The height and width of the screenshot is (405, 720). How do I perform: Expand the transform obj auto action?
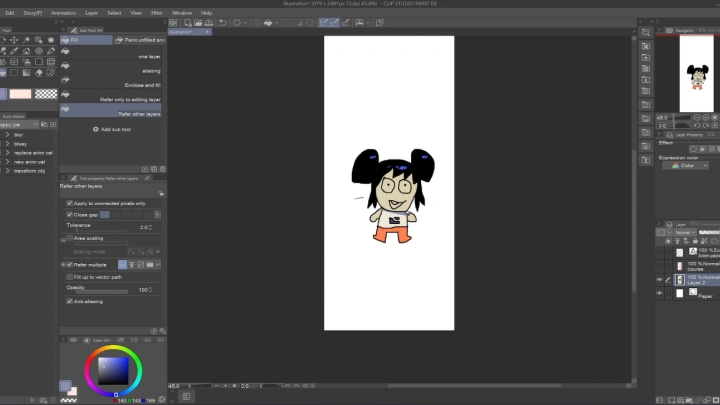[7, 171]
